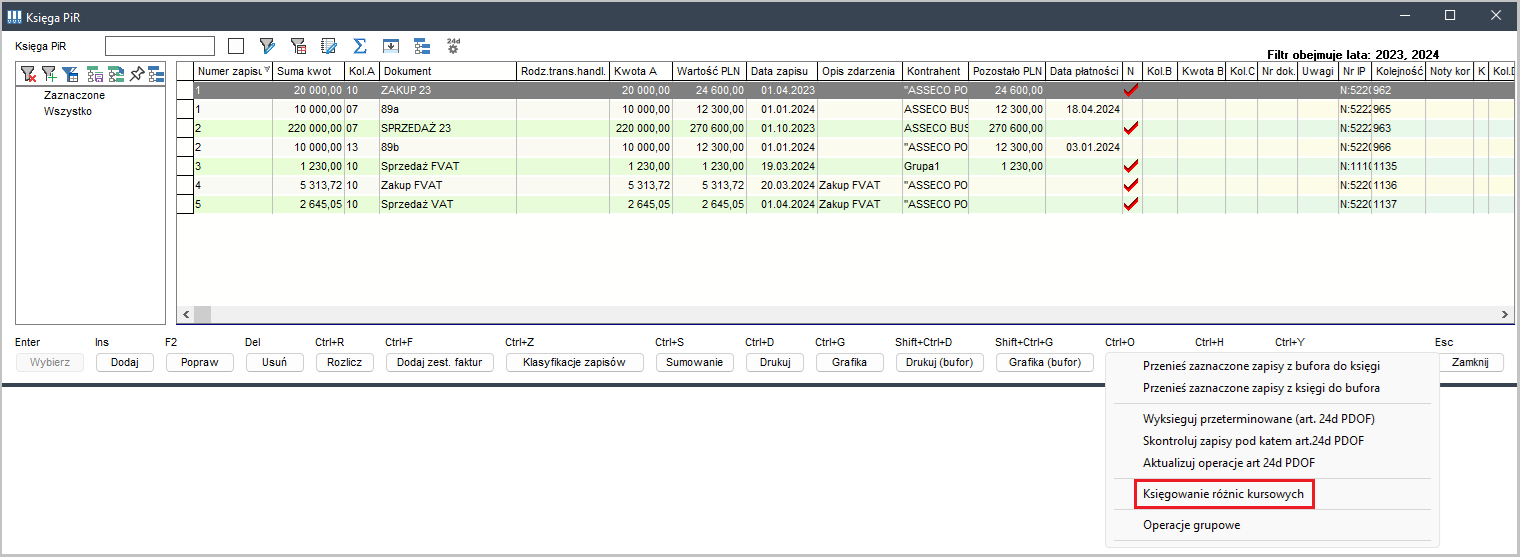Click the Rozlicz button
The image size is (1520, 557).
345,363
